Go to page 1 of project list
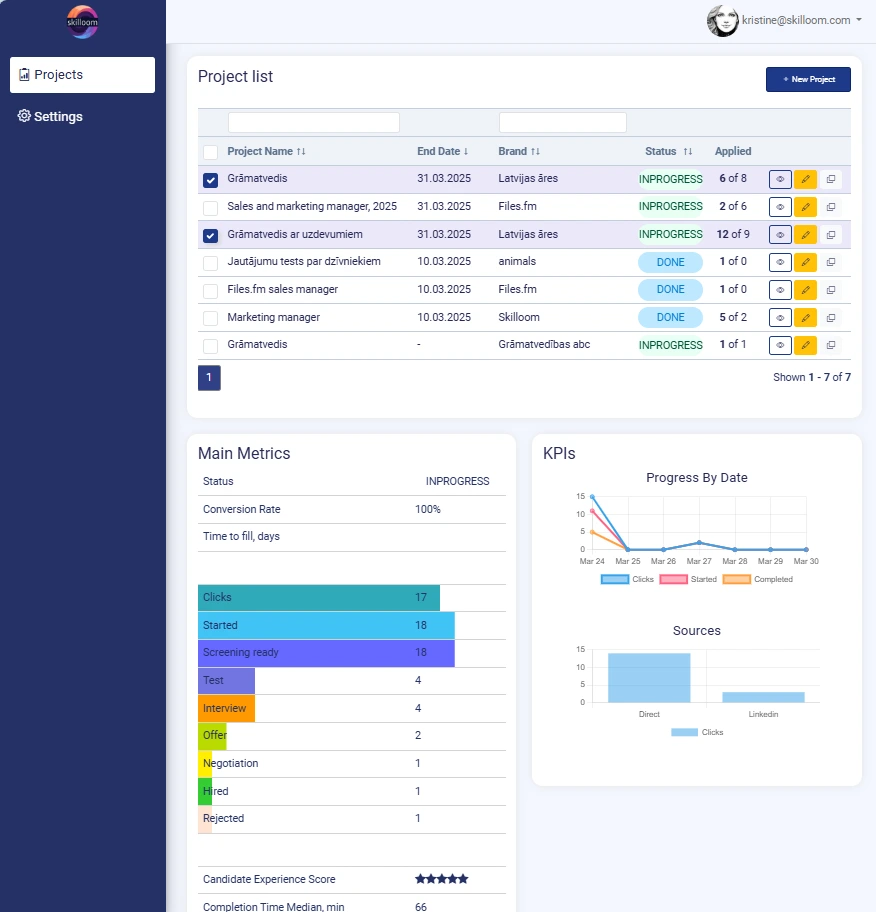This screenshot has width=876, height=912. coord(209,378)
